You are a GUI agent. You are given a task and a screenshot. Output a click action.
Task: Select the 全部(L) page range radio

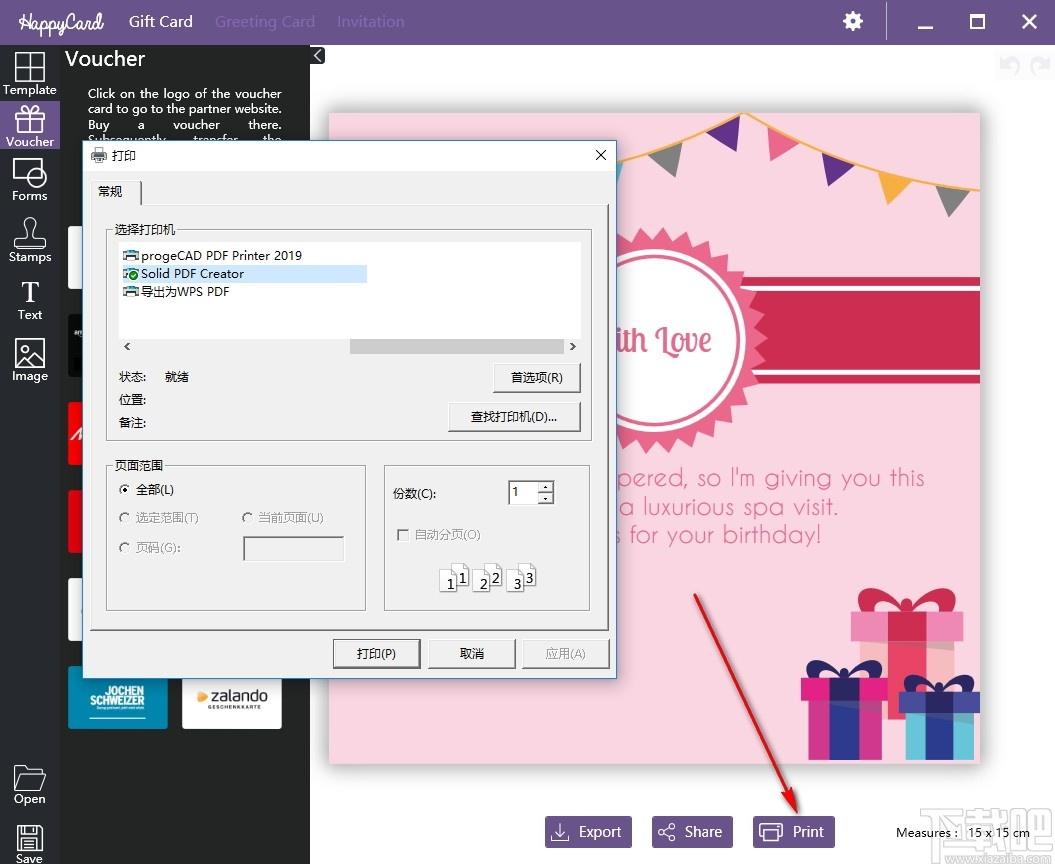pos(146,489)
